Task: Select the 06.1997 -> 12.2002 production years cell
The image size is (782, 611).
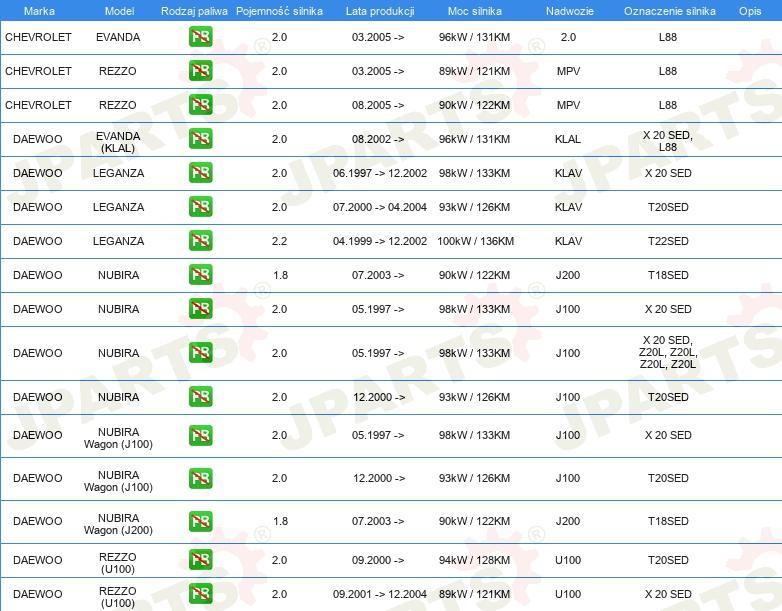Action: pos(380,173)
